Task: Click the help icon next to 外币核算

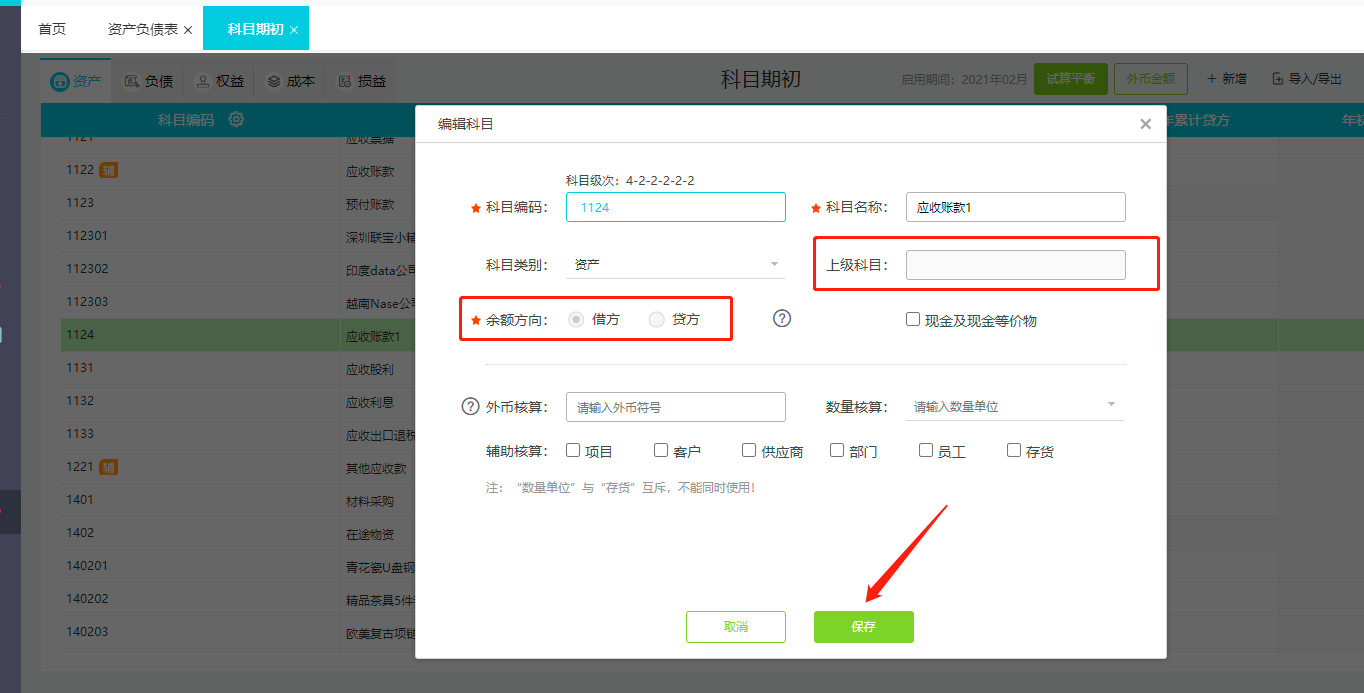Action: point(470,406)
